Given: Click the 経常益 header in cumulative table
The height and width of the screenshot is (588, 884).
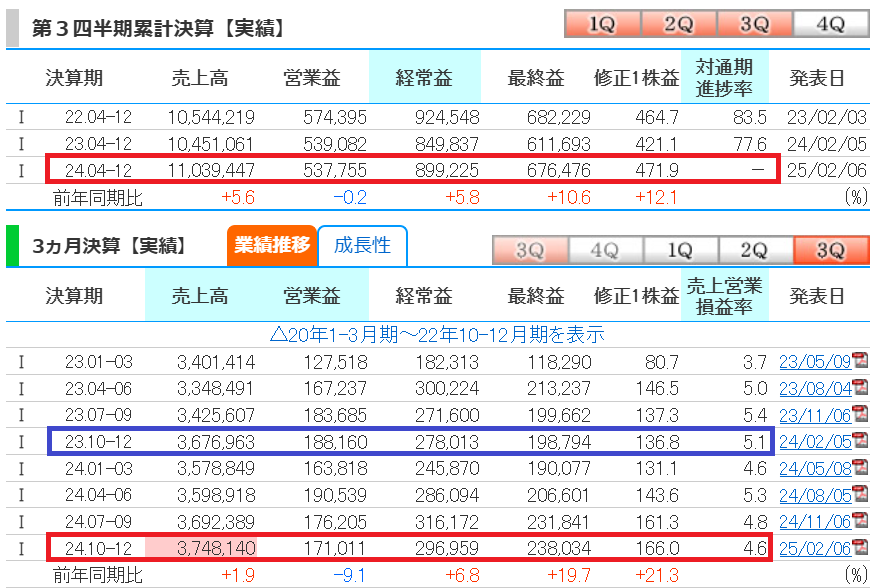Looking at the screenshot, I should click(x=425, y=77).
